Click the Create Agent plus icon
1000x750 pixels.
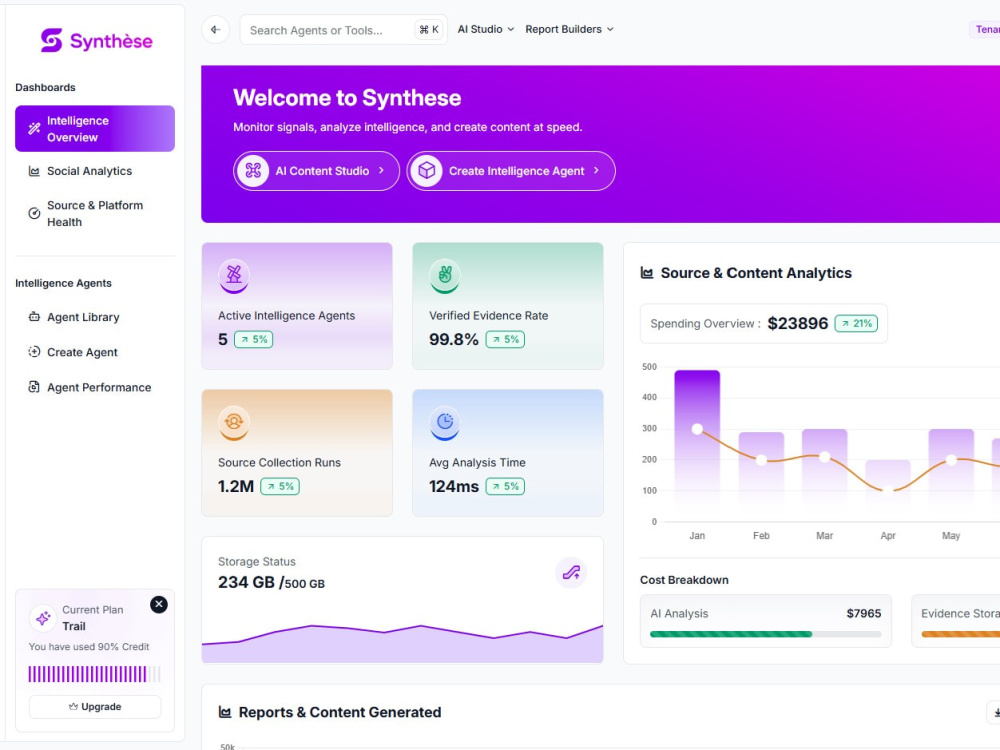pos(34,351)
